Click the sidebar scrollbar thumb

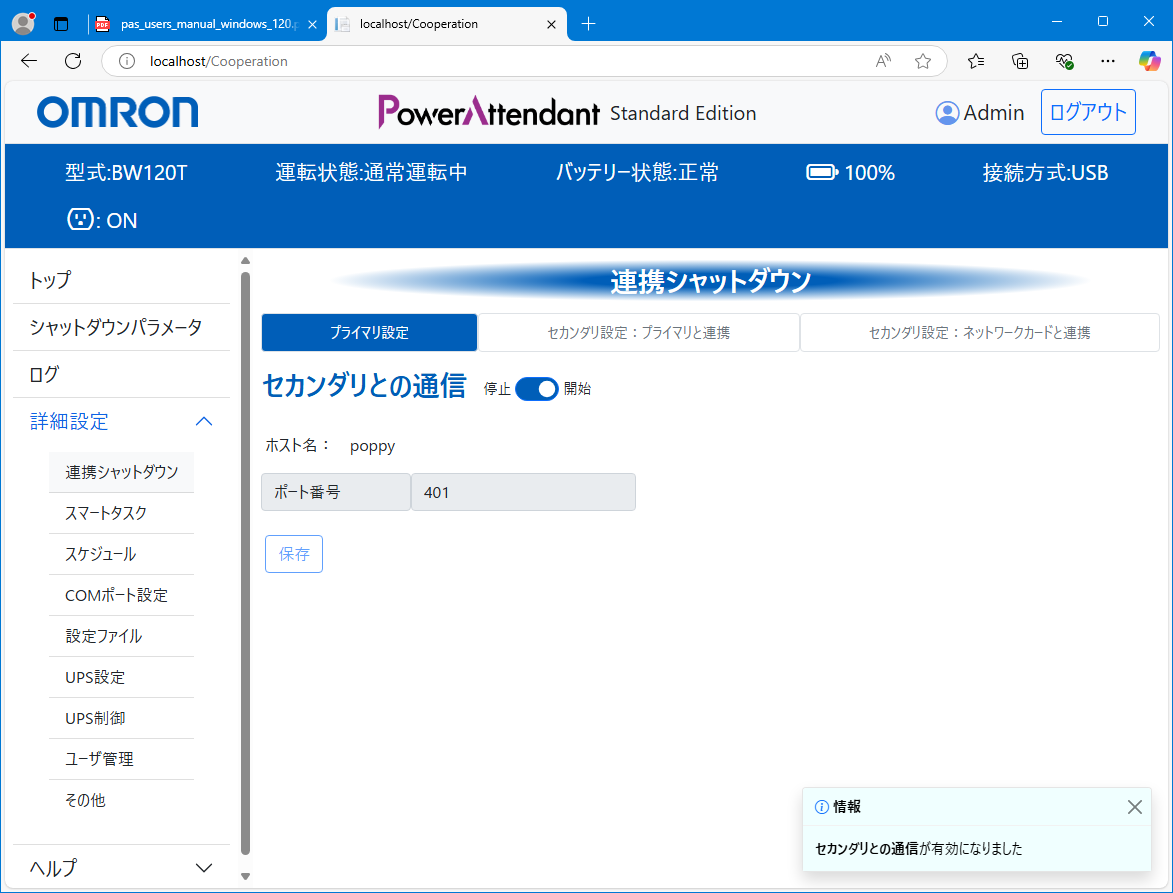pos(245,563)
